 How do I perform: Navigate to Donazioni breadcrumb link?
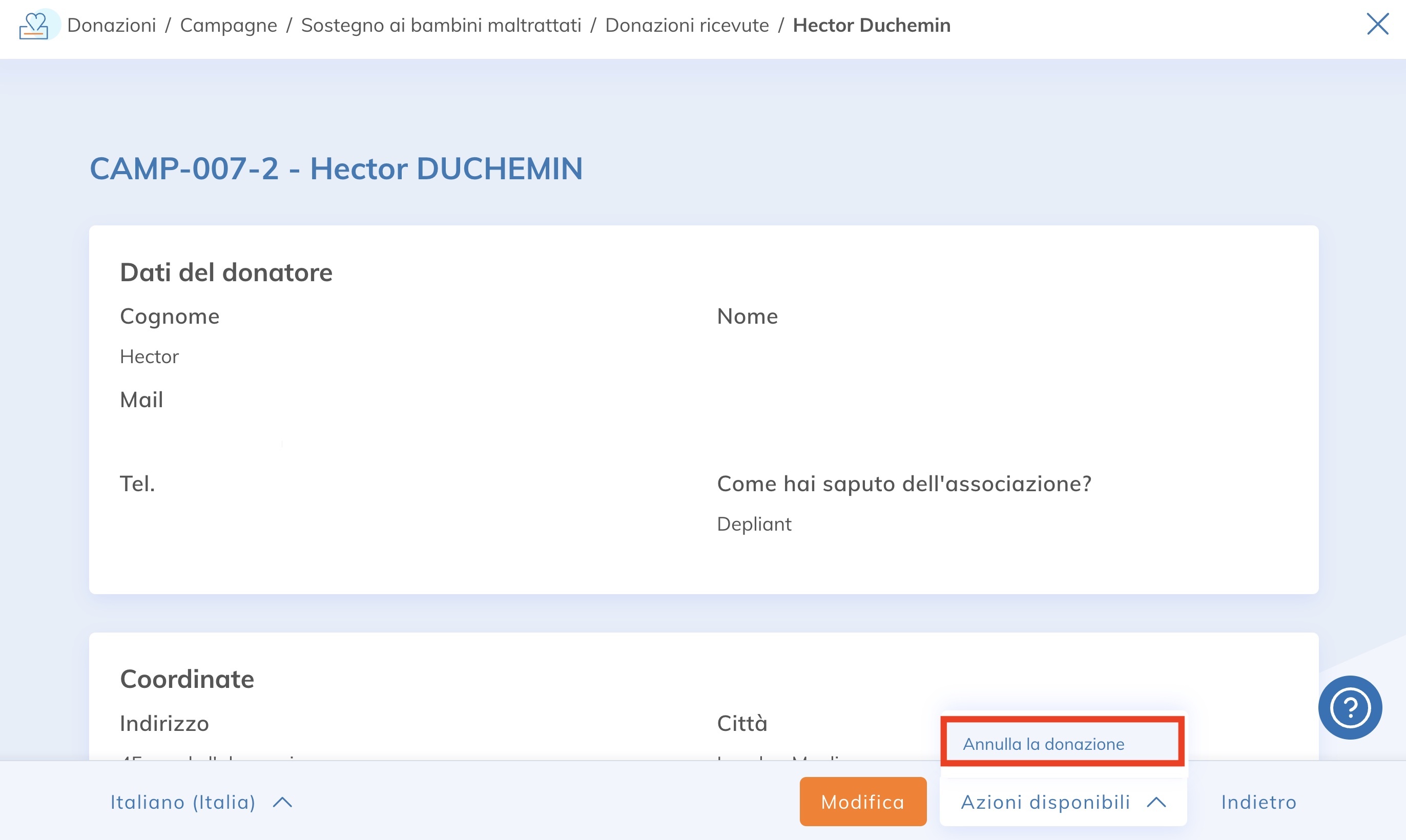click(112, 26)
